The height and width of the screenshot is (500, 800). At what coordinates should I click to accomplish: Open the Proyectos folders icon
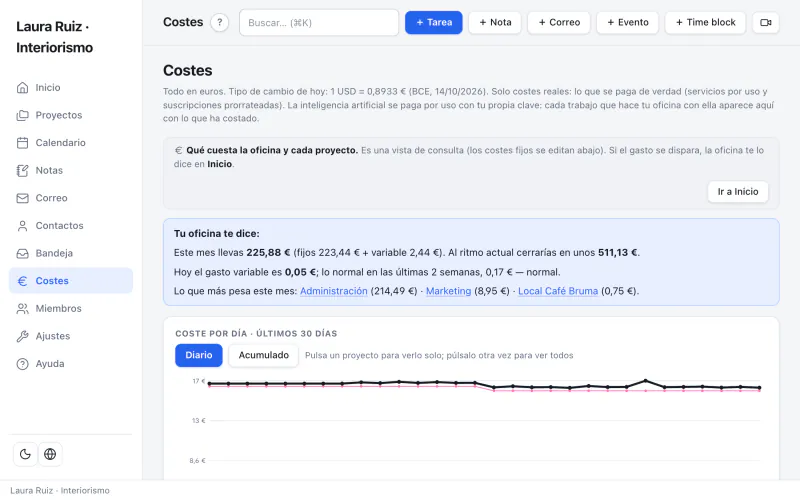(22, 115)
